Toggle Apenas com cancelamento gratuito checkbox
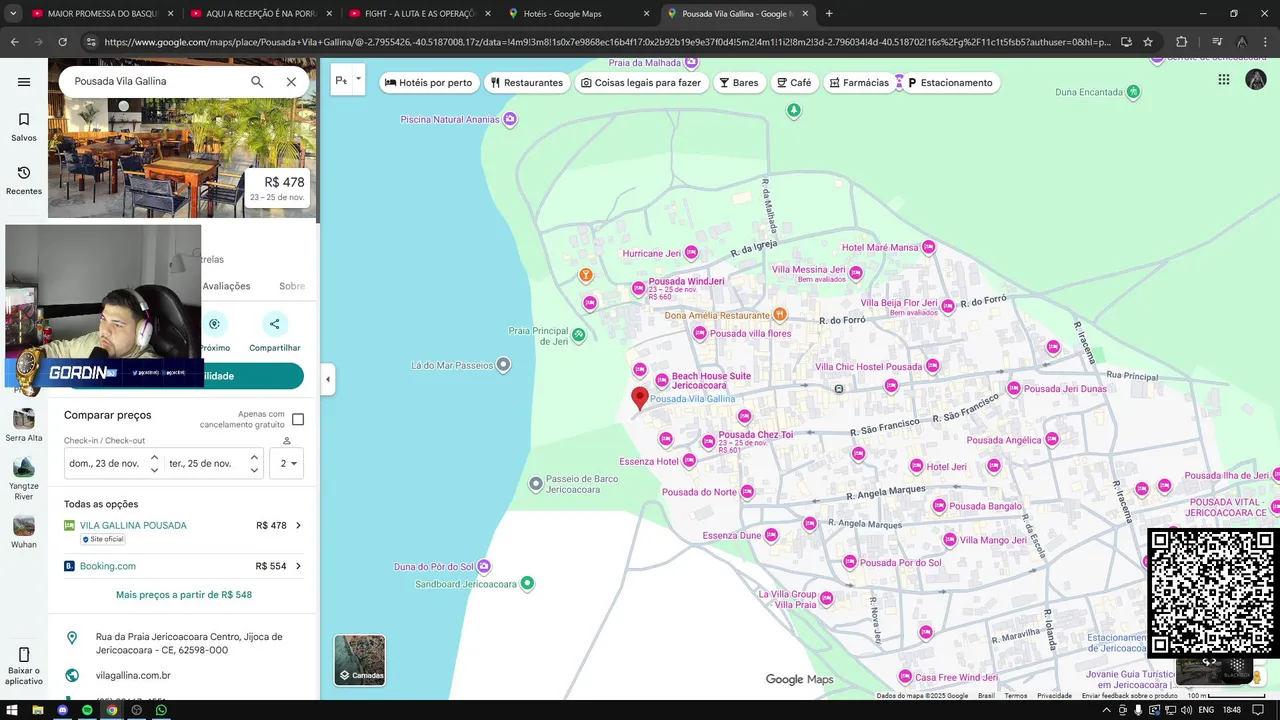 click(298, 419)
